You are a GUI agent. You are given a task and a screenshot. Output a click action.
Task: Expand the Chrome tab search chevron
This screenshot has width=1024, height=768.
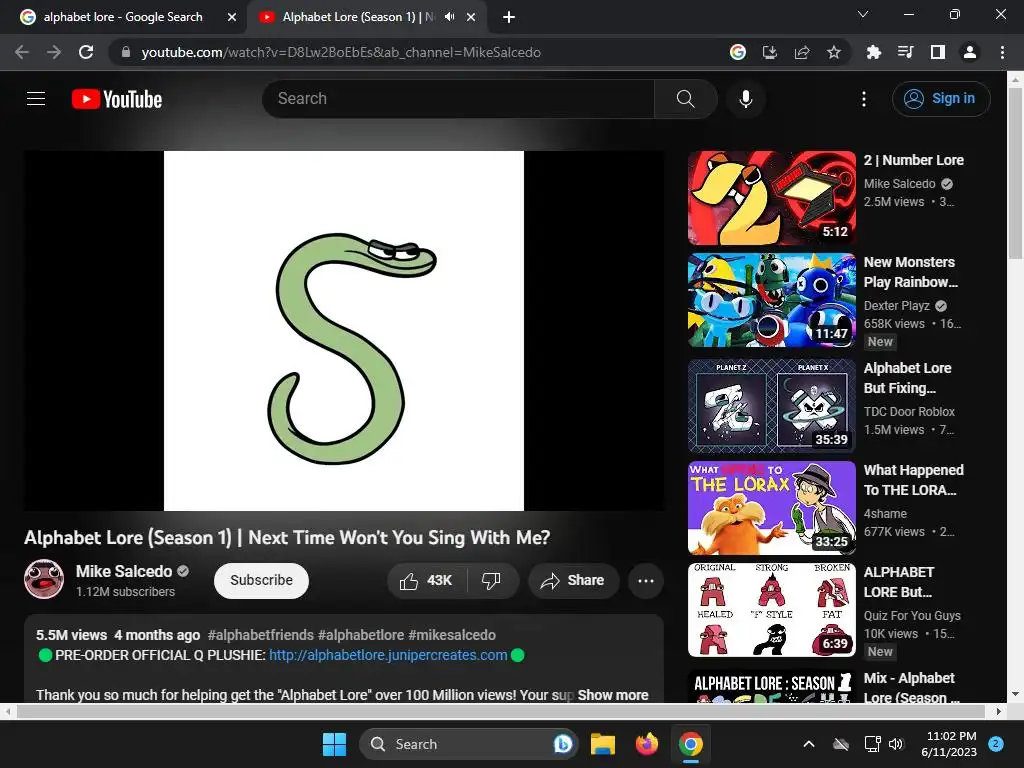point(863,14)
